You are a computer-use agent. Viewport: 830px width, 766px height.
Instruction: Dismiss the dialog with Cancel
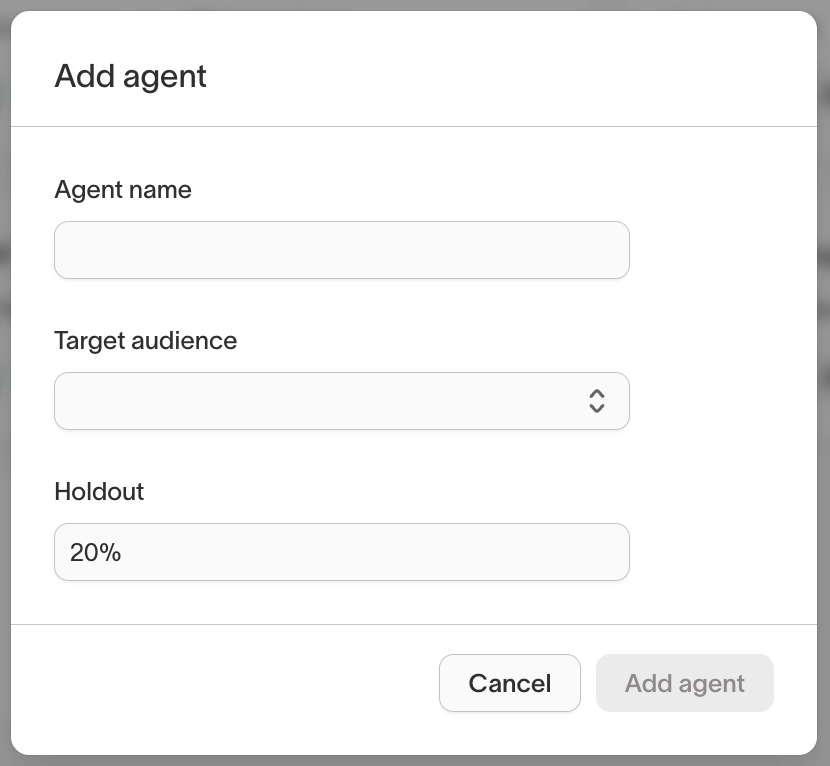[x=510, y=683]
